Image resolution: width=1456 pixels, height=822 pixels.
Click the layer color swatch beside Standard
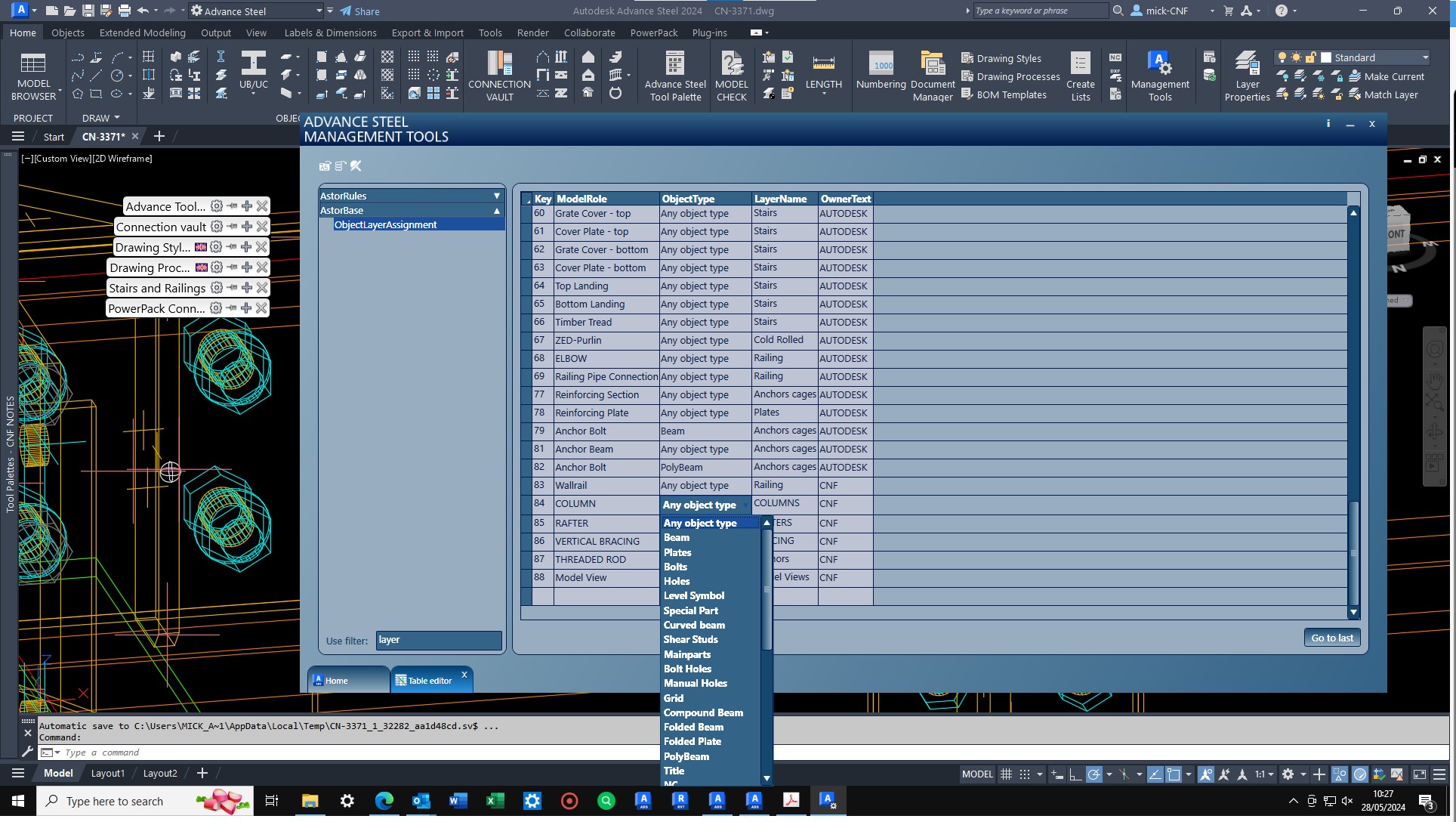[1327, 57]
